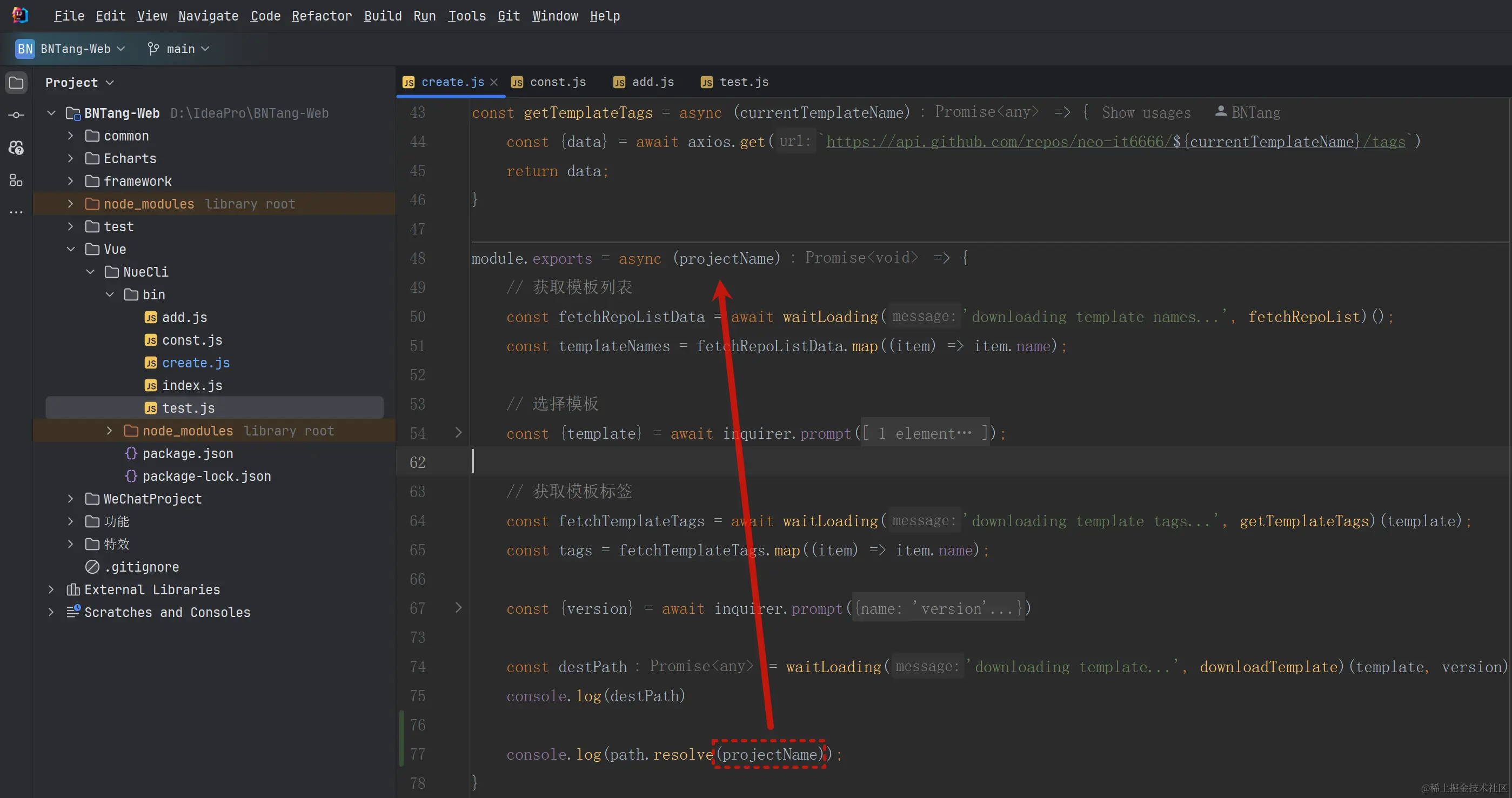Image resolution: width=1512 pixels, height=798 pixels.
Task: Close the create.js editor tab
Action: (493, 82)
